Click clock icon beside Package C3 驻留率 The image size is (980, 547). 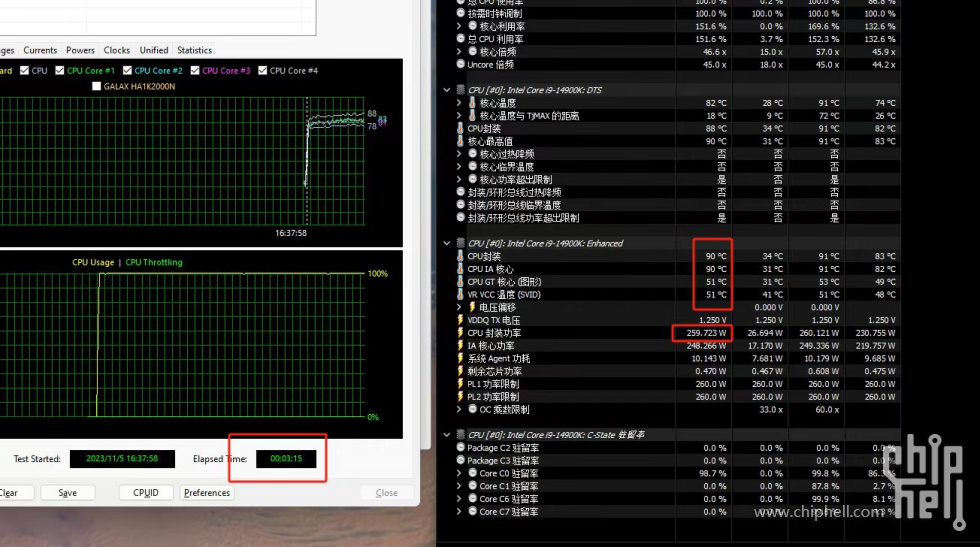pos(461,460)
